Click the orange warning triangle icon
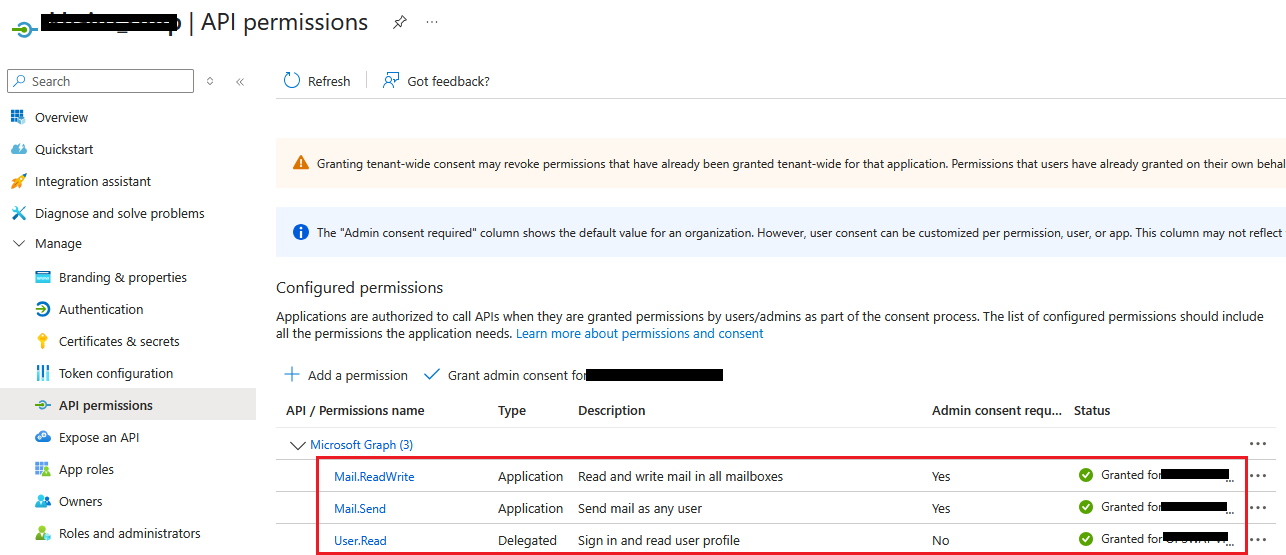The width and height of the screenshot is (1286, 555). [301, 163]
